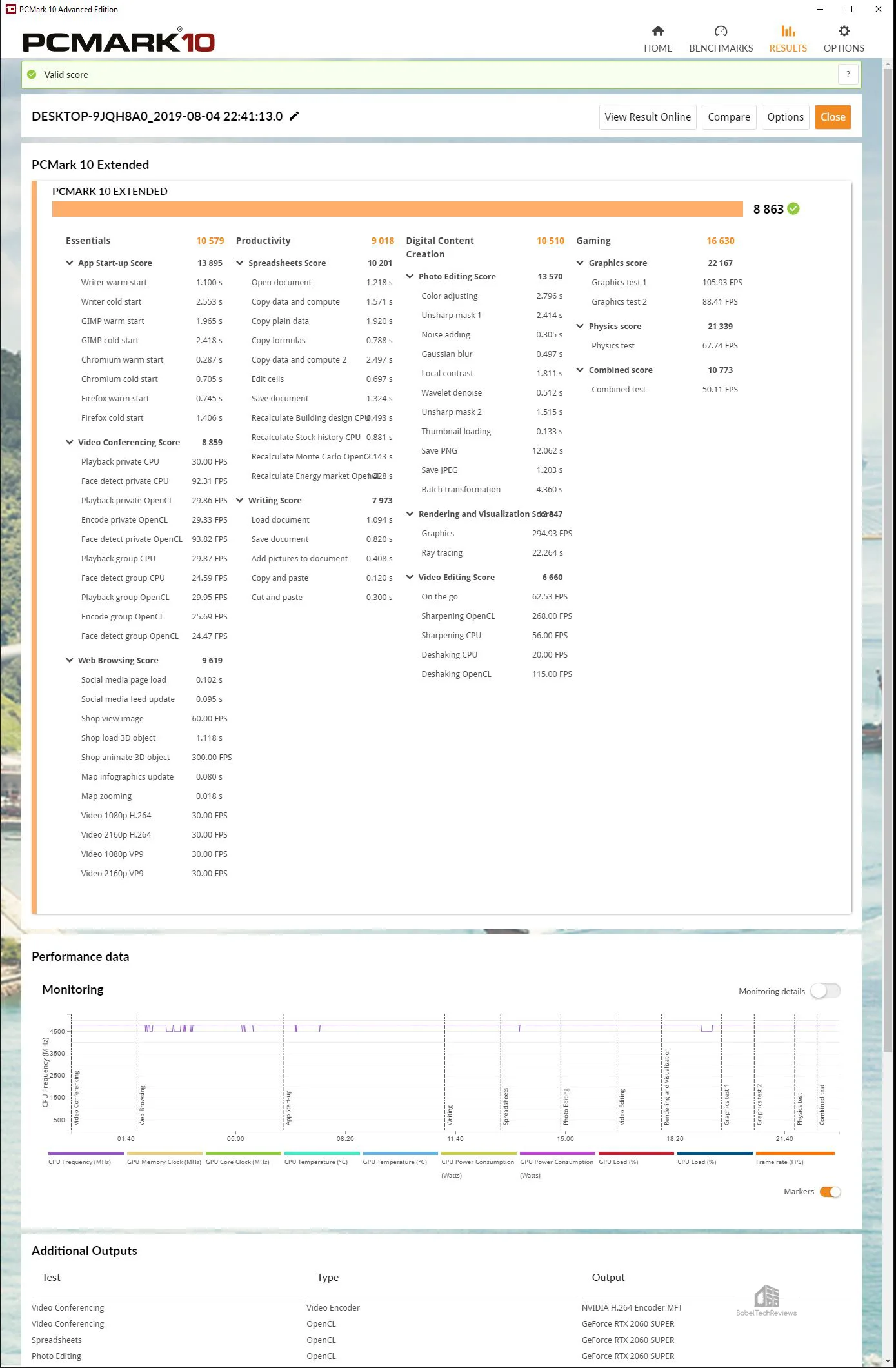The width and height of the screenshot is (896, 1368).
Task: Click the Ray tracing row
Action: pyautogui.click(x=492, y=552)
